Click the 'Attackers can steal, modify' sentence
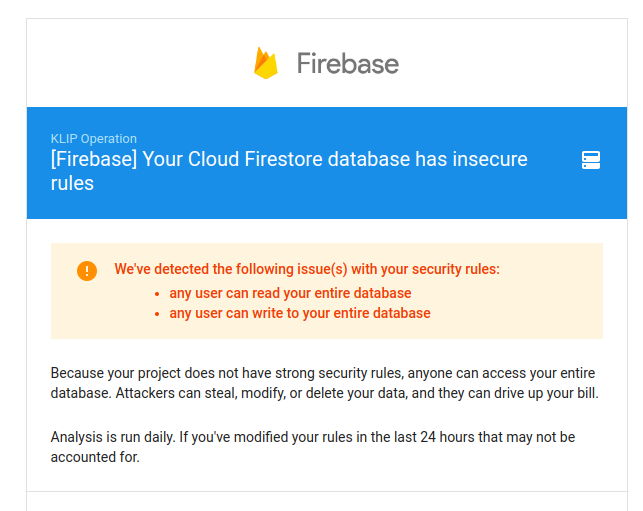Image resolution: width=643 pixels, height=511 pixels. pyautogui.click(x=357, y=393)
